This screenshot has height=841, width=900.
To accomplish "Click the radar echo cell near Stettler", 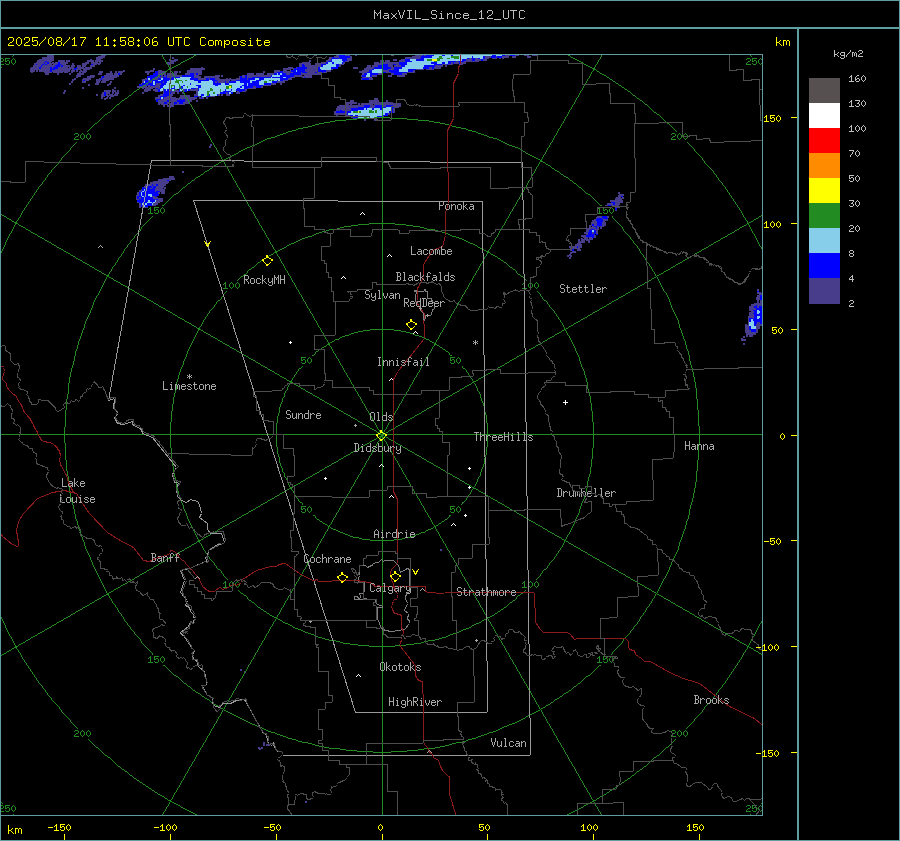I will point(595,224).
